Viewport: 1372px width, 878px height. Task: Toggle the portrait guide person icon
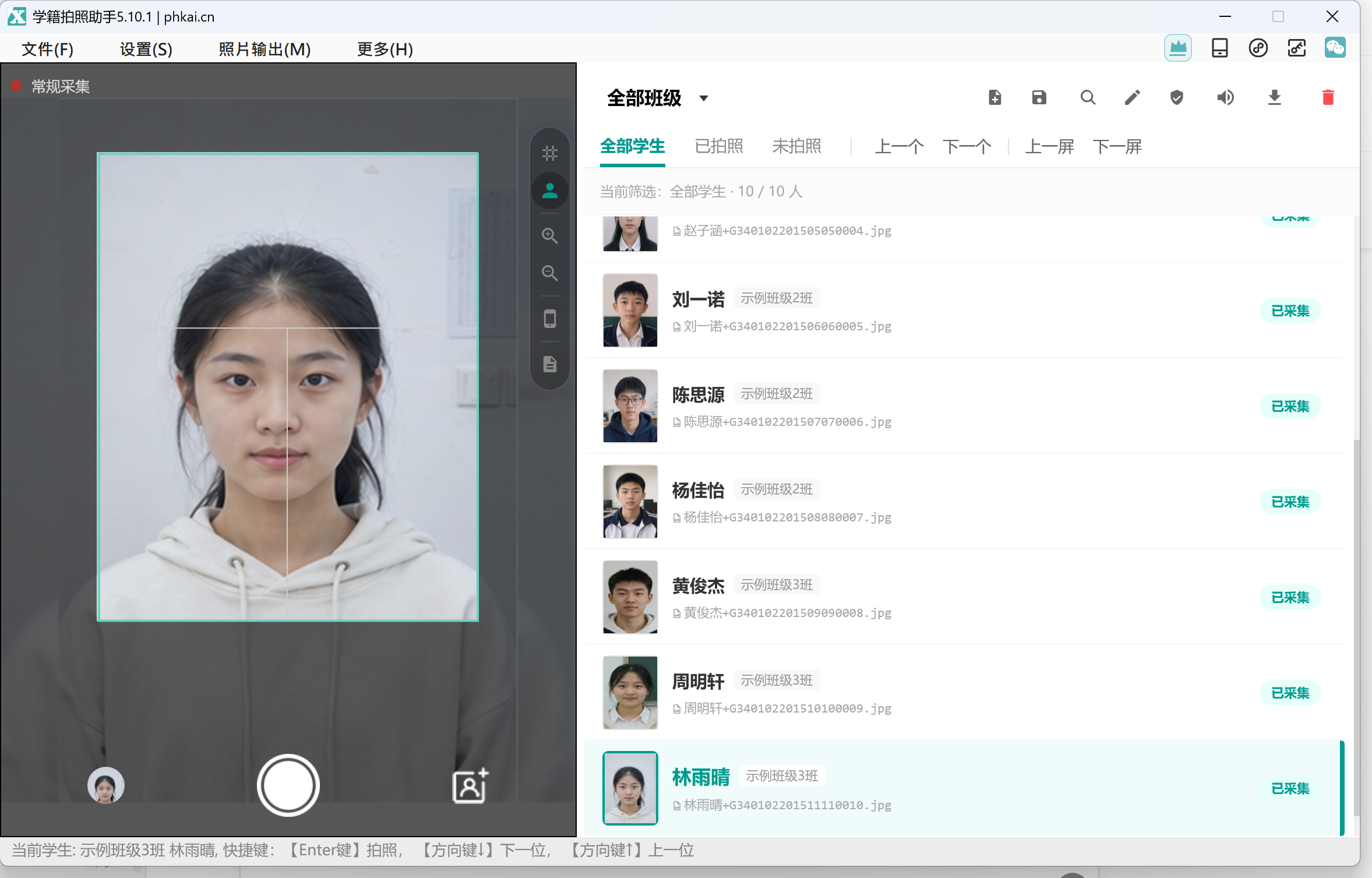coord(550,191)
